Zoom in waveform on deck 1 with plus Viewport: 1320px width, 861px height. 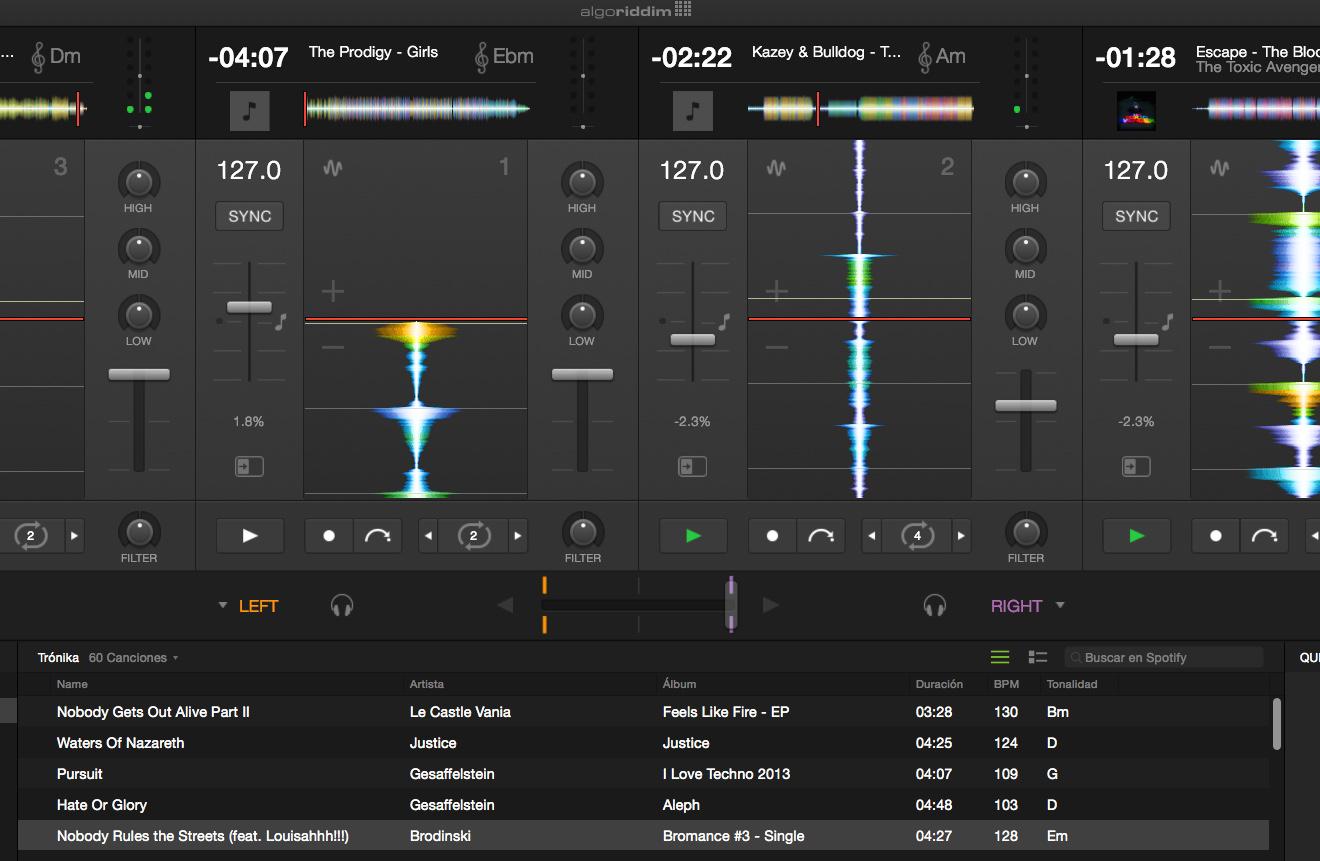(333, 291)
